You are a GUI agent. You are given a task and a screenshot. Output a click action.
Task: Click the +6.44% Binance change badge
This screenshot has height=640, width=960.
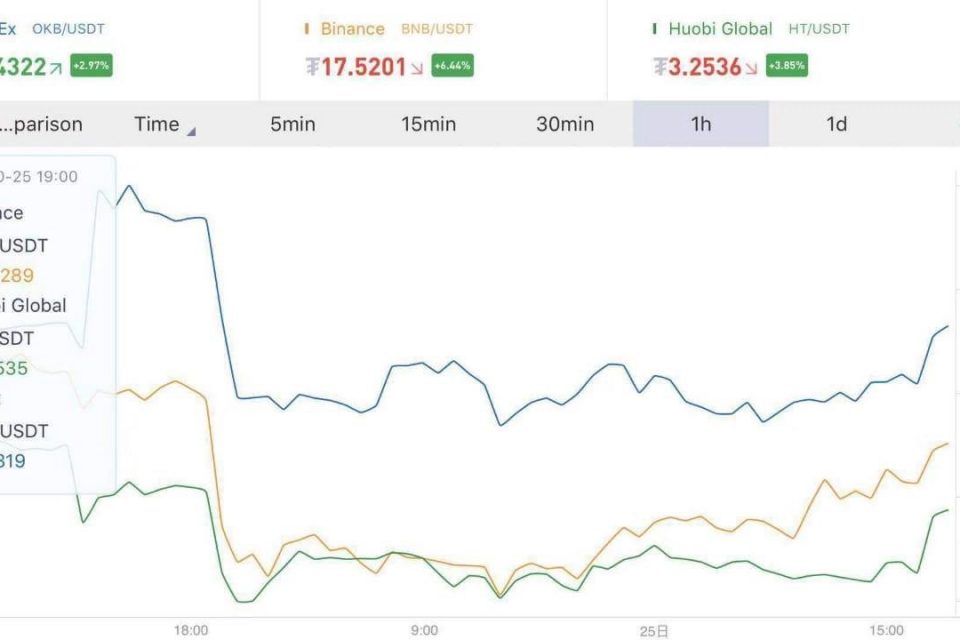[x=452, y=66]
